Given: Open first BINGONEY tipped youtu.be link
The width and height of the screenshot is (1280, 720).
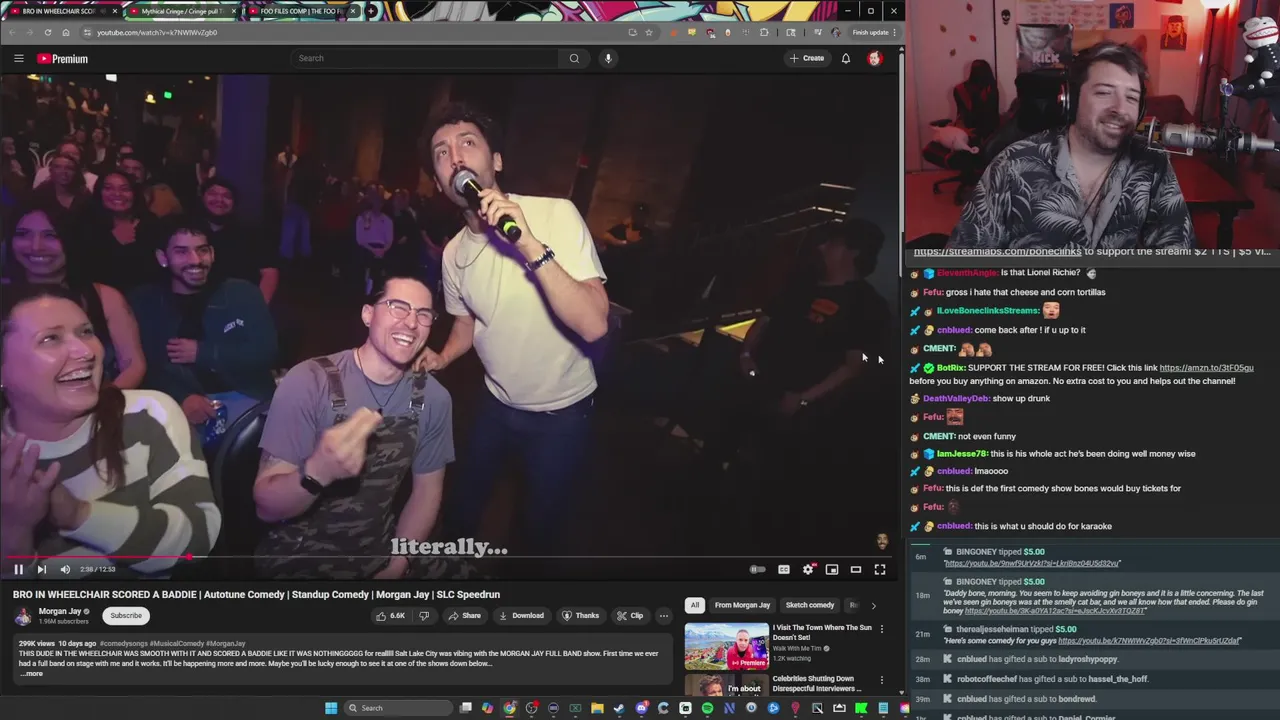Looking at the screenshot, I should coord(1032,564).
